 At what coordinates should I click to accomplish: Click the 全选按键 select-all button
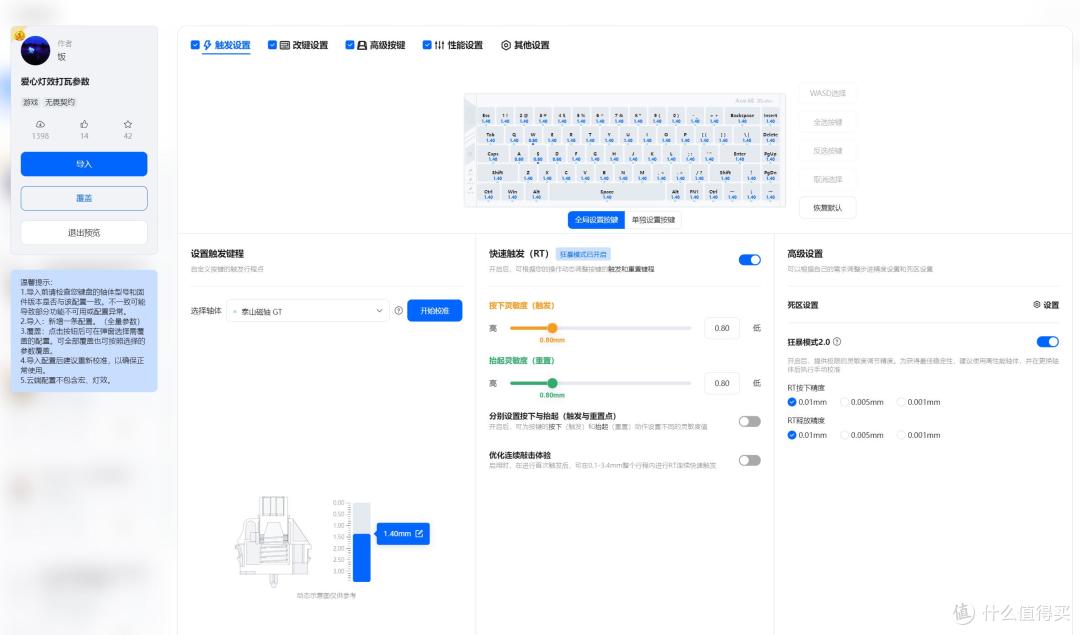click(827, 122)
